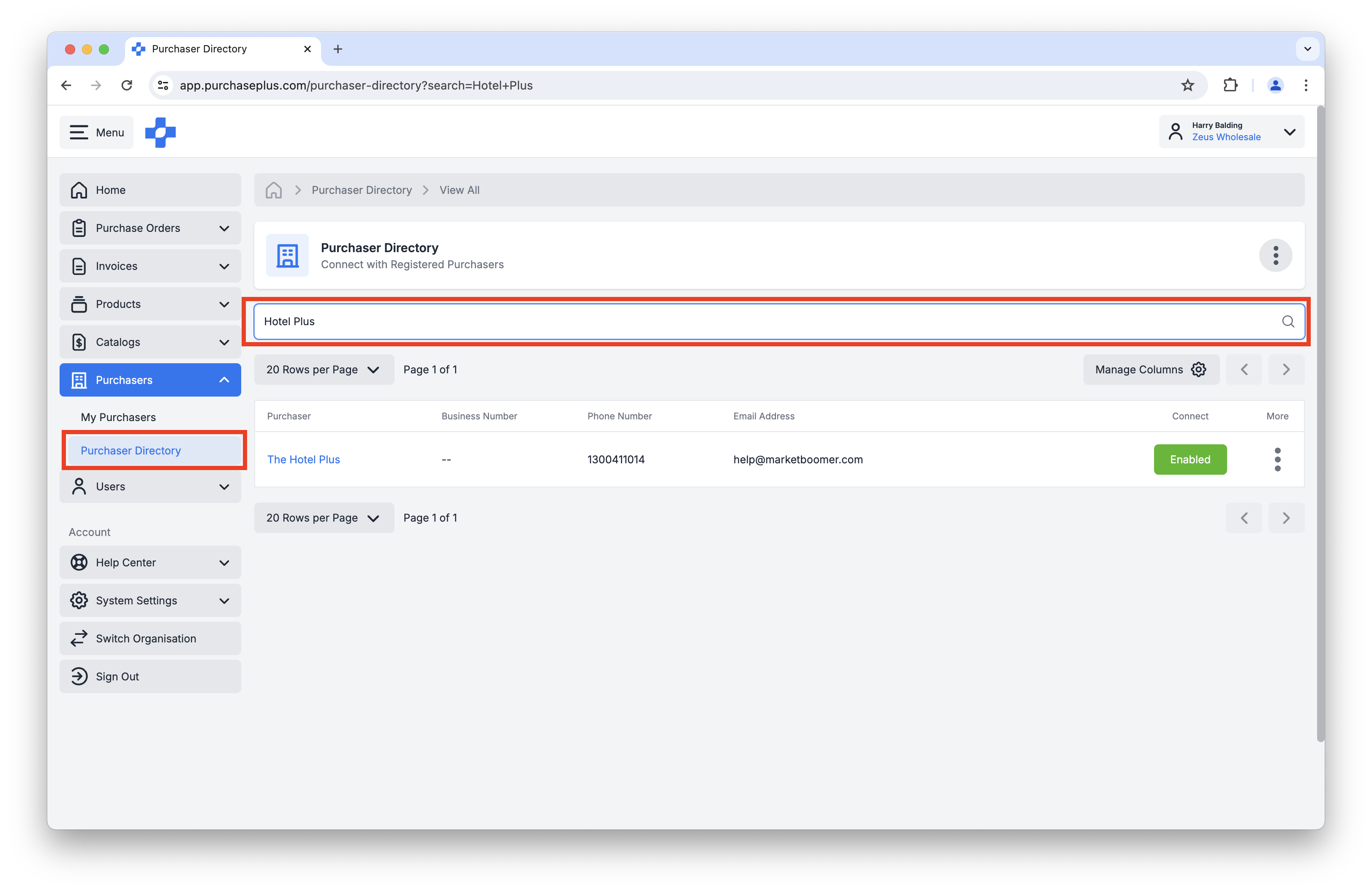Screen dimensions: 1372x892
Task: Open a new browser tab
Action: point(338,49)
